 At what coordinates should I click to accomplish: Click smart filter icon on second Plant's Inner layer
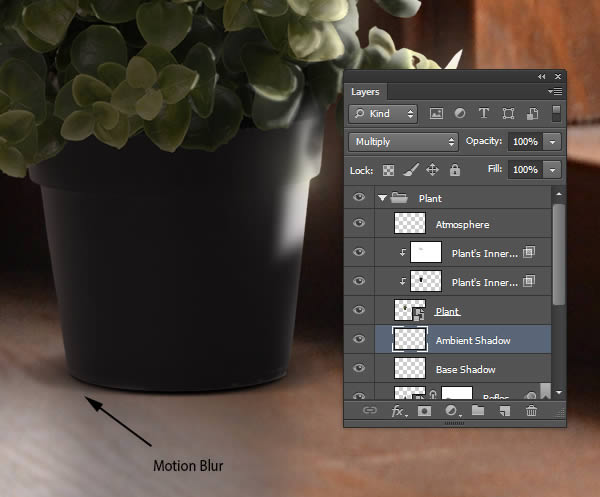pyautogui.click(x=529, y=281)
